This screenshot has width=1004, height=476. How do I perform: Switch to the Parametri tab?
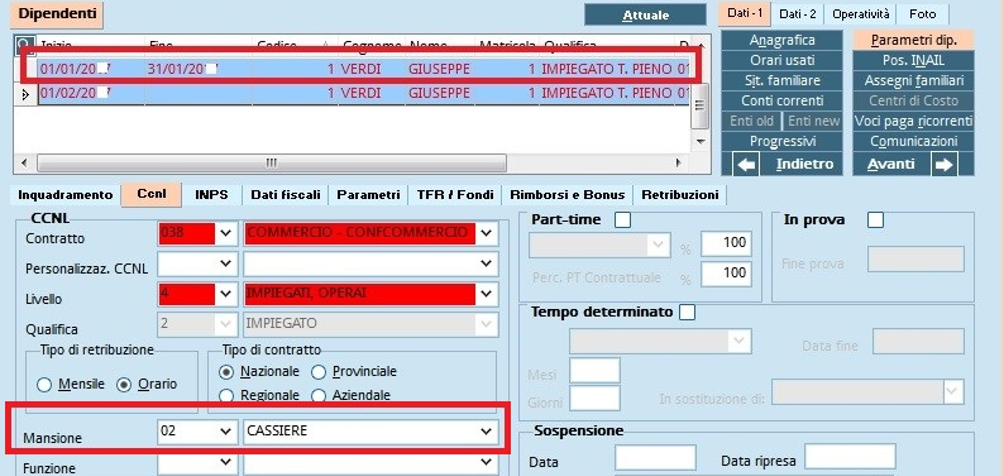368,195
